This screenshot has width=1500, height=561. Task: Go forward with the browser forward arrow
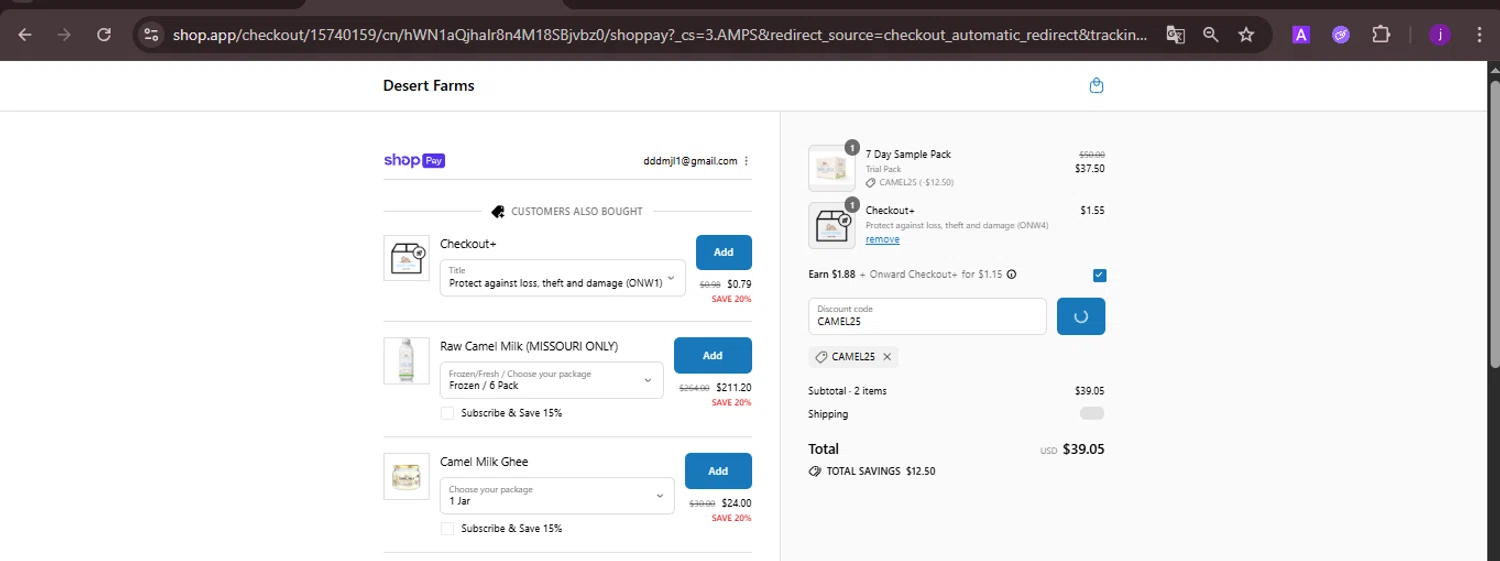[x=64, y=34]
